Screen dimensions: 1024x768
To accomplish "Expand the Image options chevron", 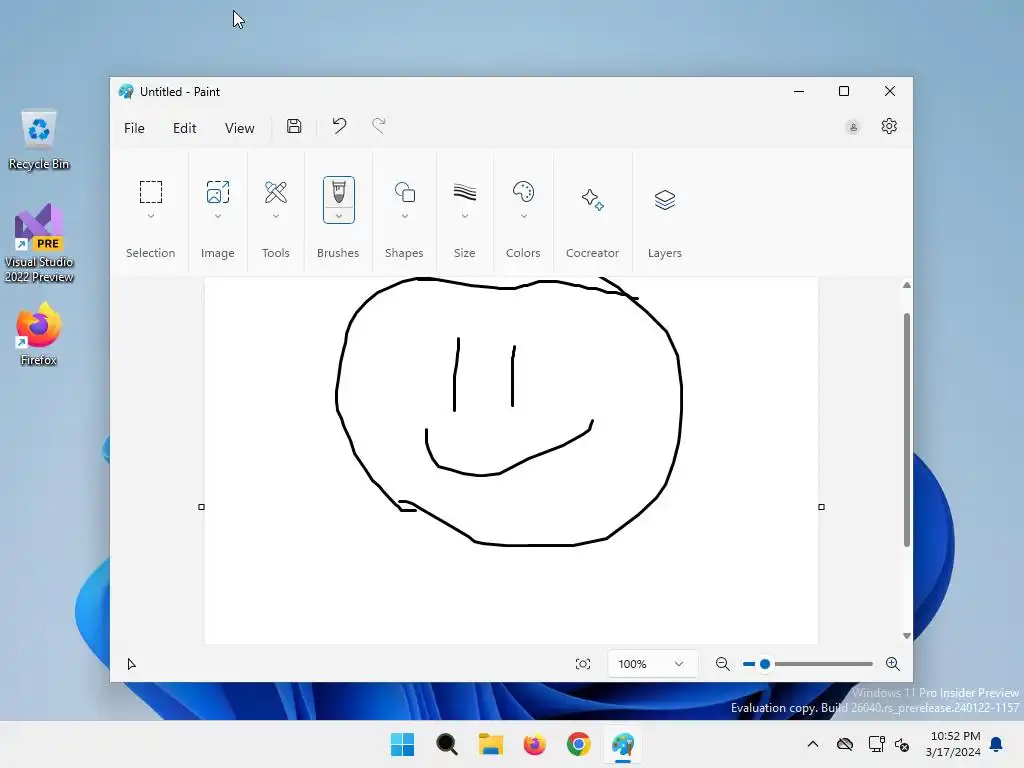I will point(217,216).
